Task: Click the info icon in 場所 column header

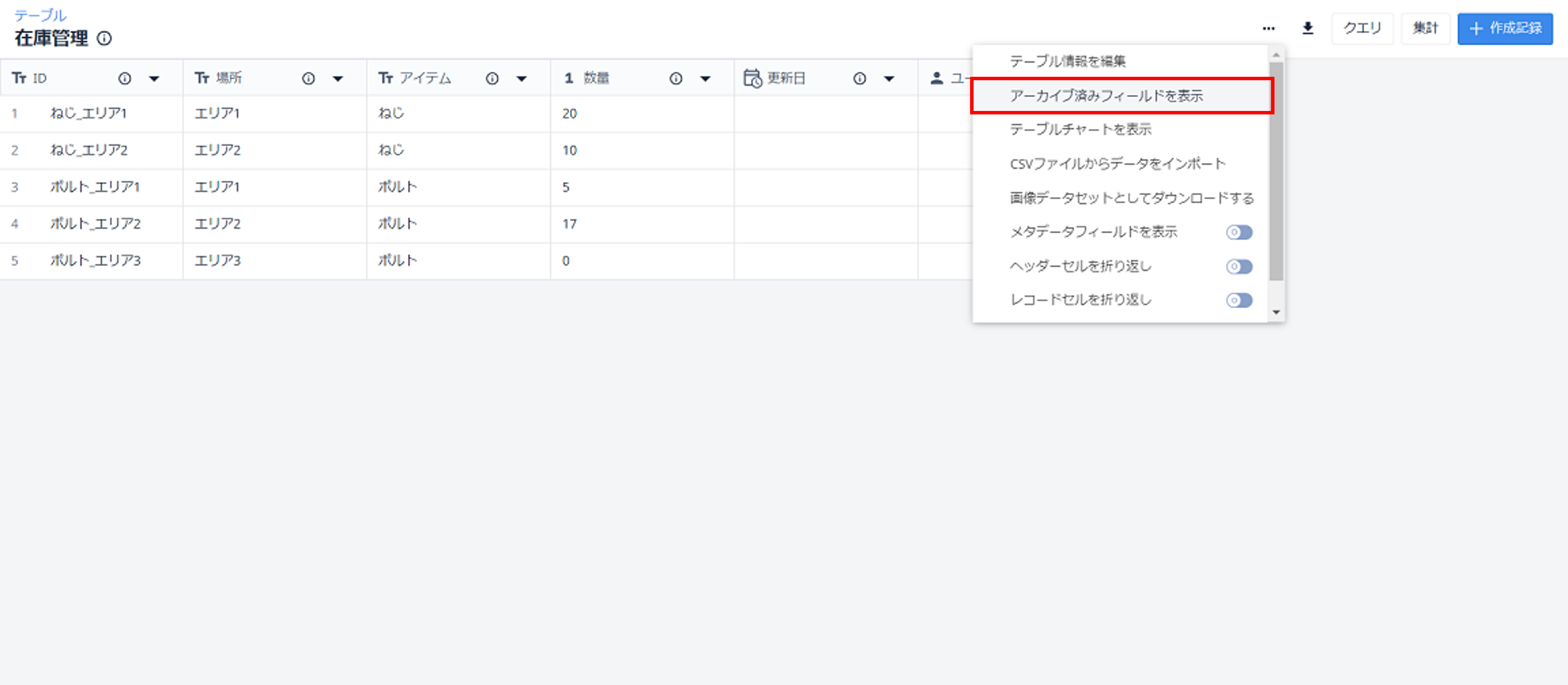Action: pyautogui.click(x=309, y=78)
